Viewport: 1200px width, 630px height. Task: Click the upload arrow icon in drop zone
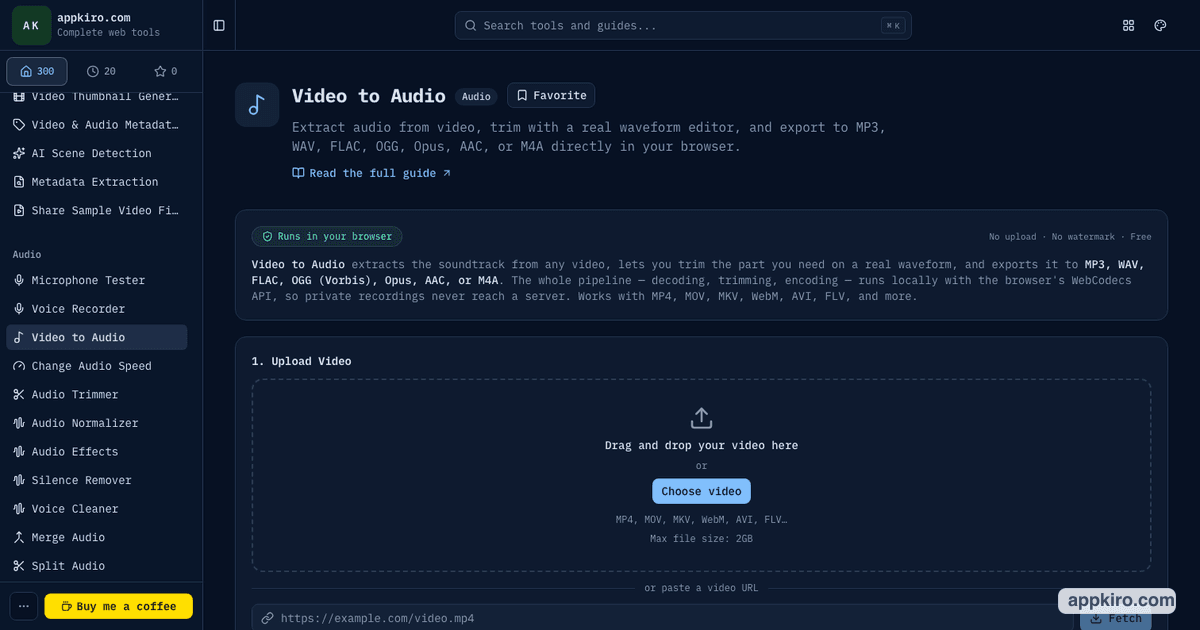pos(701,418)
